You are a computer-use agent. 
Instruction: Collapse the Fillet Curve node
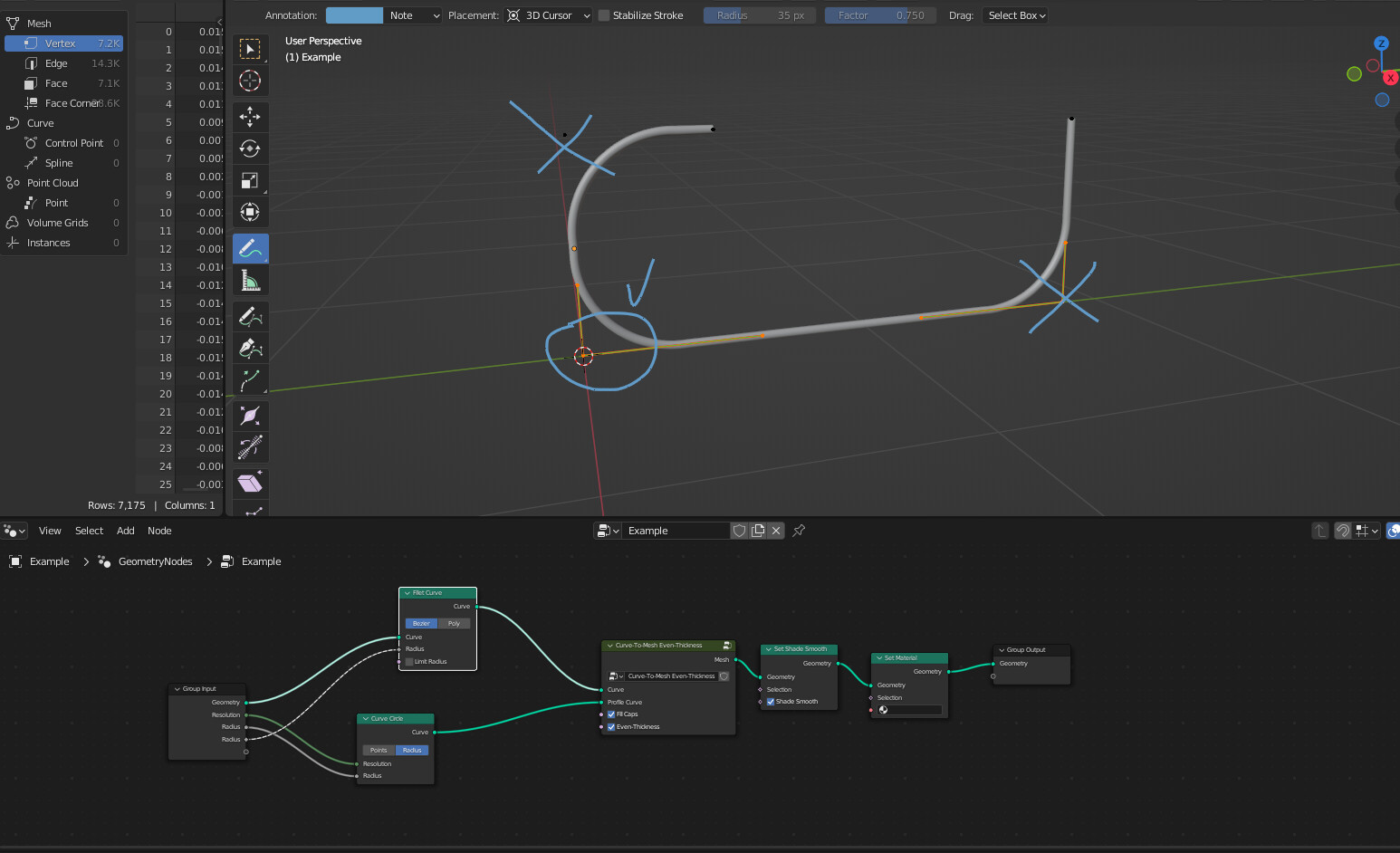[408, 593]
